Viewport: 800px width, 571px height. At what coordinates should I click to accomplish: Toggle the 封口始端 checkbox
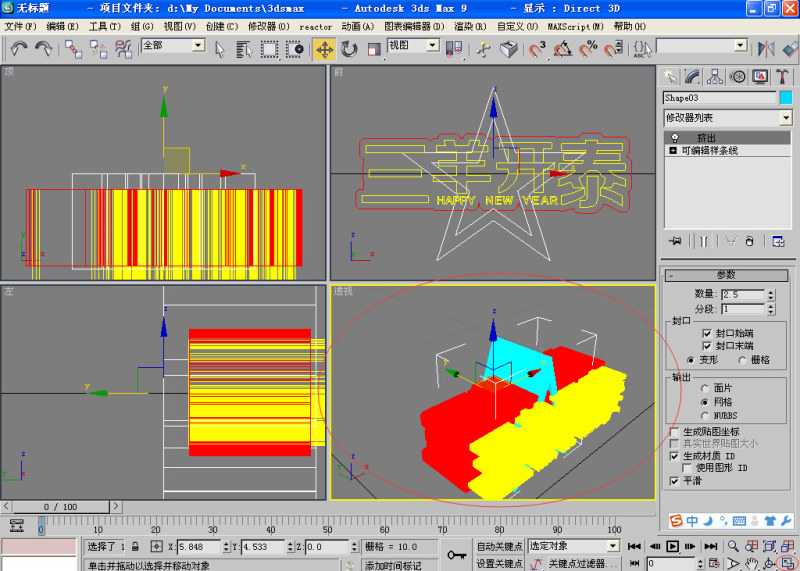point(707,333)
